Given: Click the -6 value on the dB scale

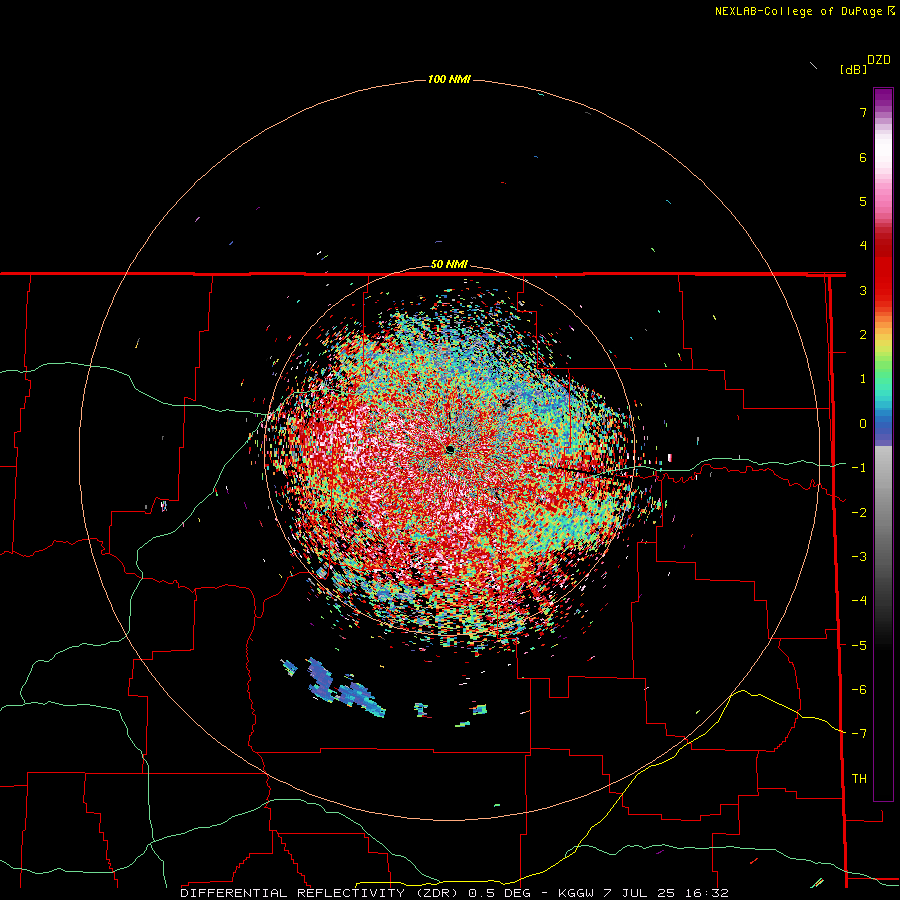Looking at the screenshot, I should click(x=859, y=690).
